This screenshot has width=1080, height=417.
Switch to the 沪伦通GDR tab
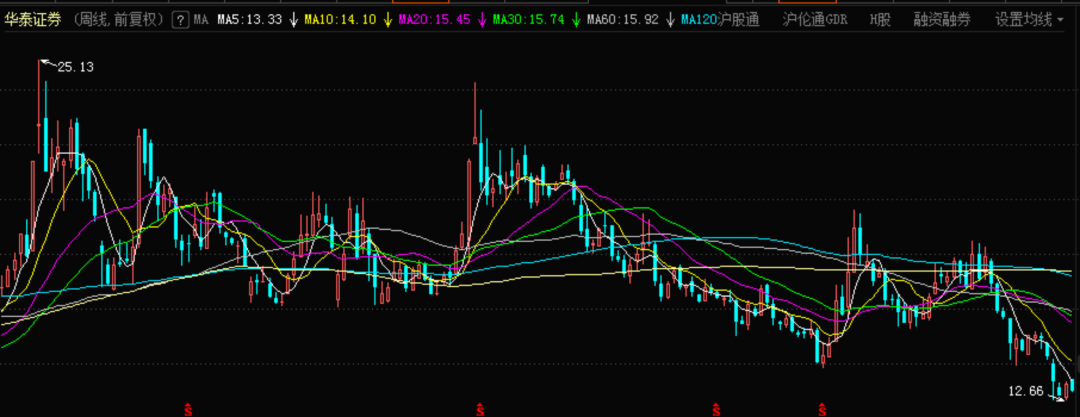(816, 20)
